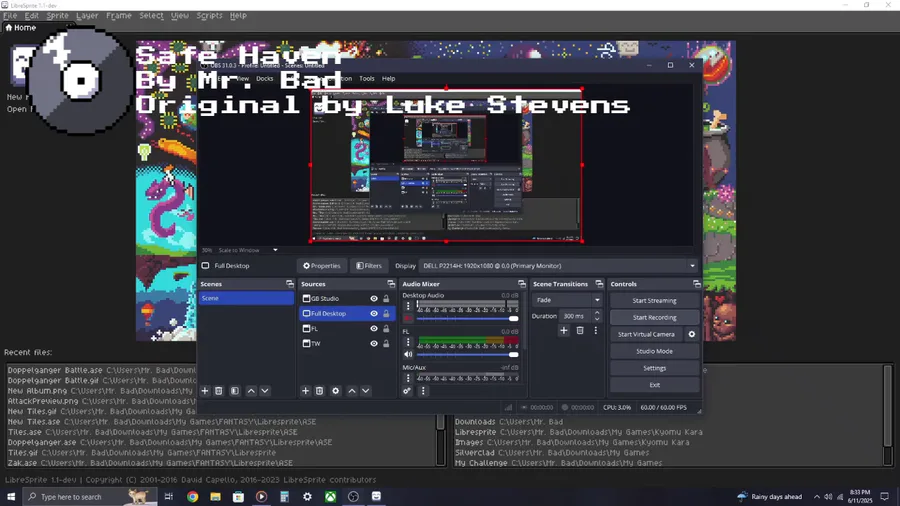Toggle visibility of FL source

coord(374,329)
